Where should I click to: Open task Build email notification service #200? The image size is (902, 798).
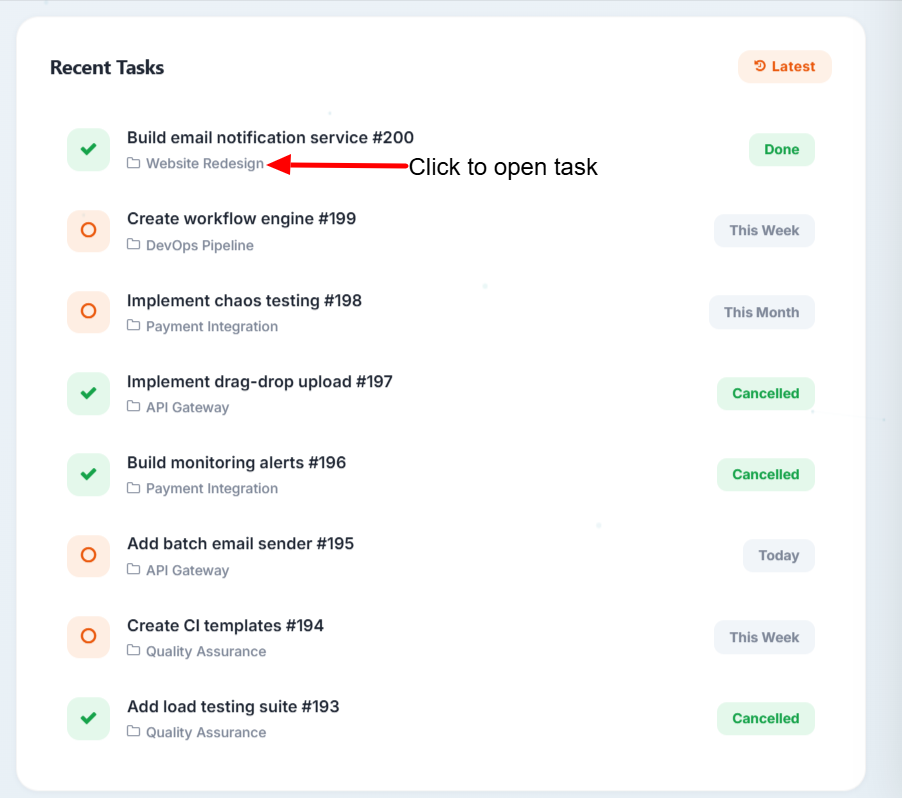pos(270,137)
